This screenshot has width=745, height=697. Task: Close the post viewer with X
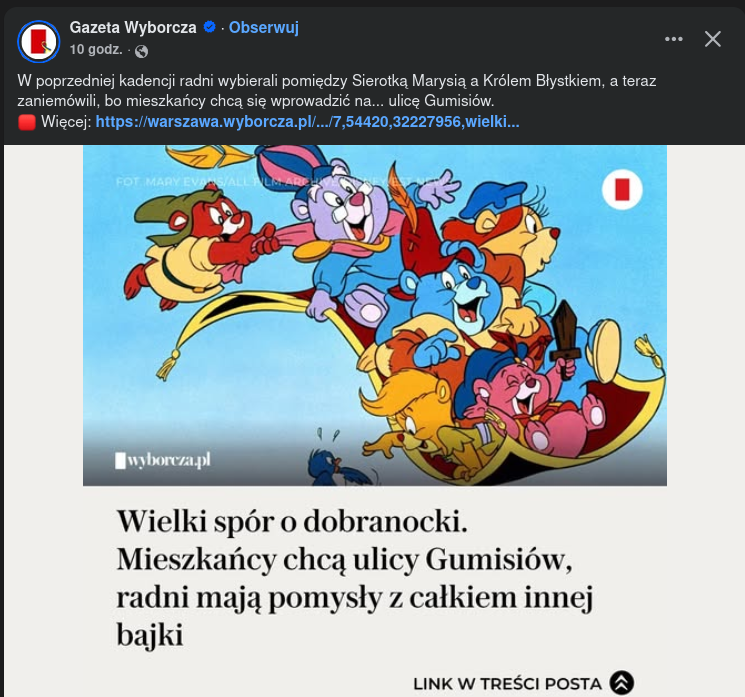coord(713,39)
